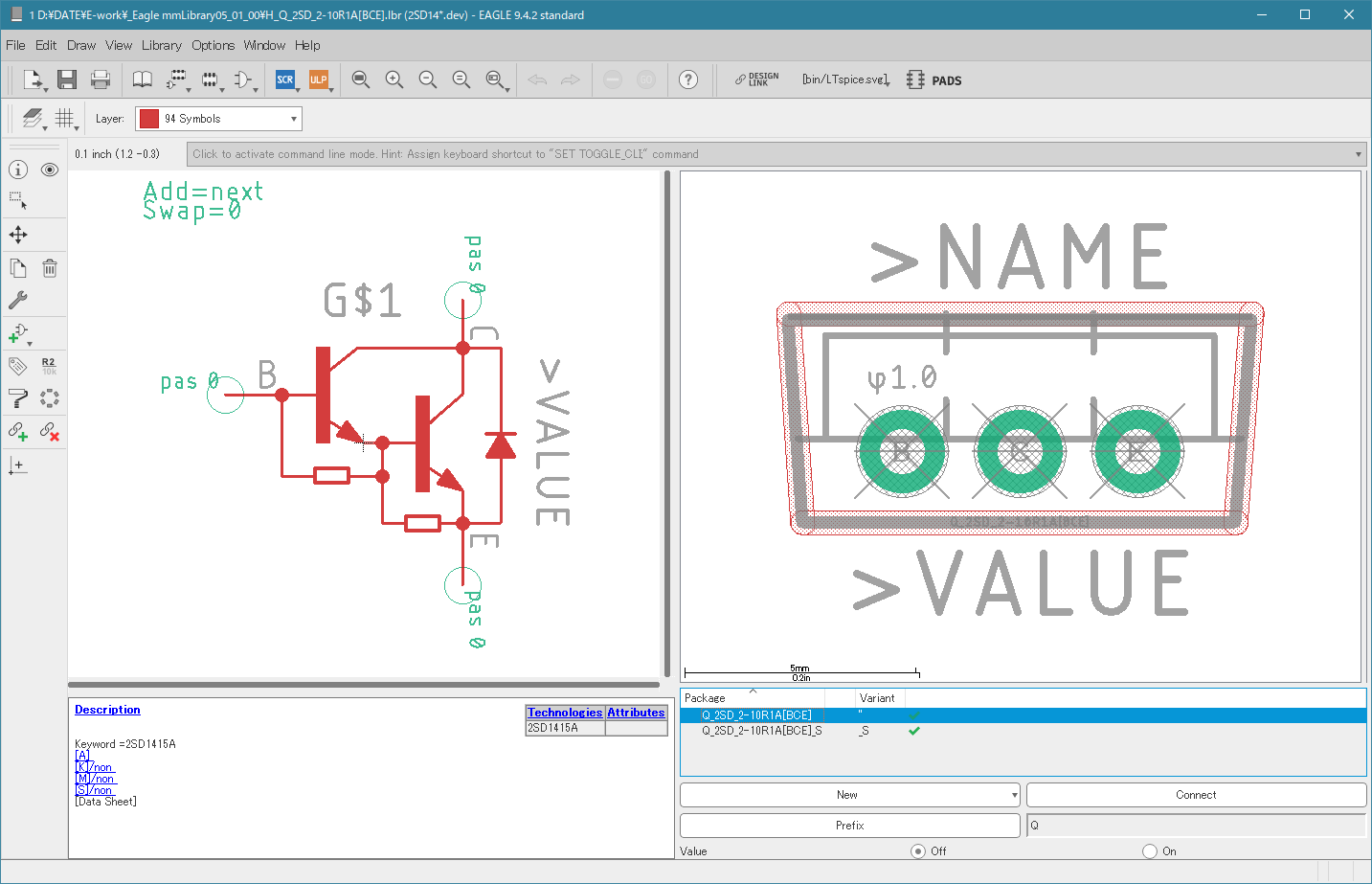This screenshot has height=884, width=1372.
Task: Open the Options menu
Action: (213, 45)
